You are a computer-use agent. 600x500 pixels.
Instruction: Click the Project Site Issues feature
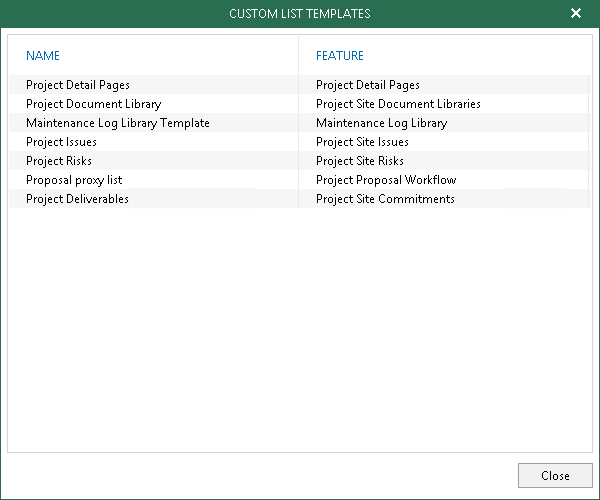[x=362, y=142]
